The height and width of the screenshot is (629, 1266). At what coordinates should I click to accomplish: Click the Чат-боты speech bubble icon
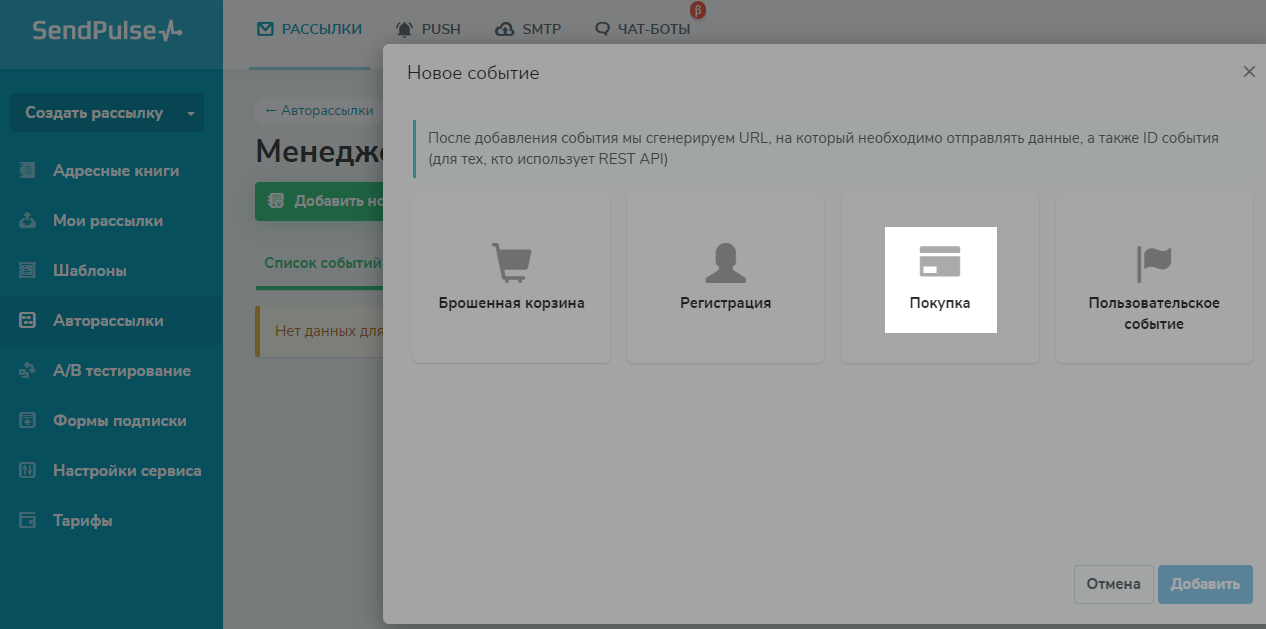coord(602,29)
